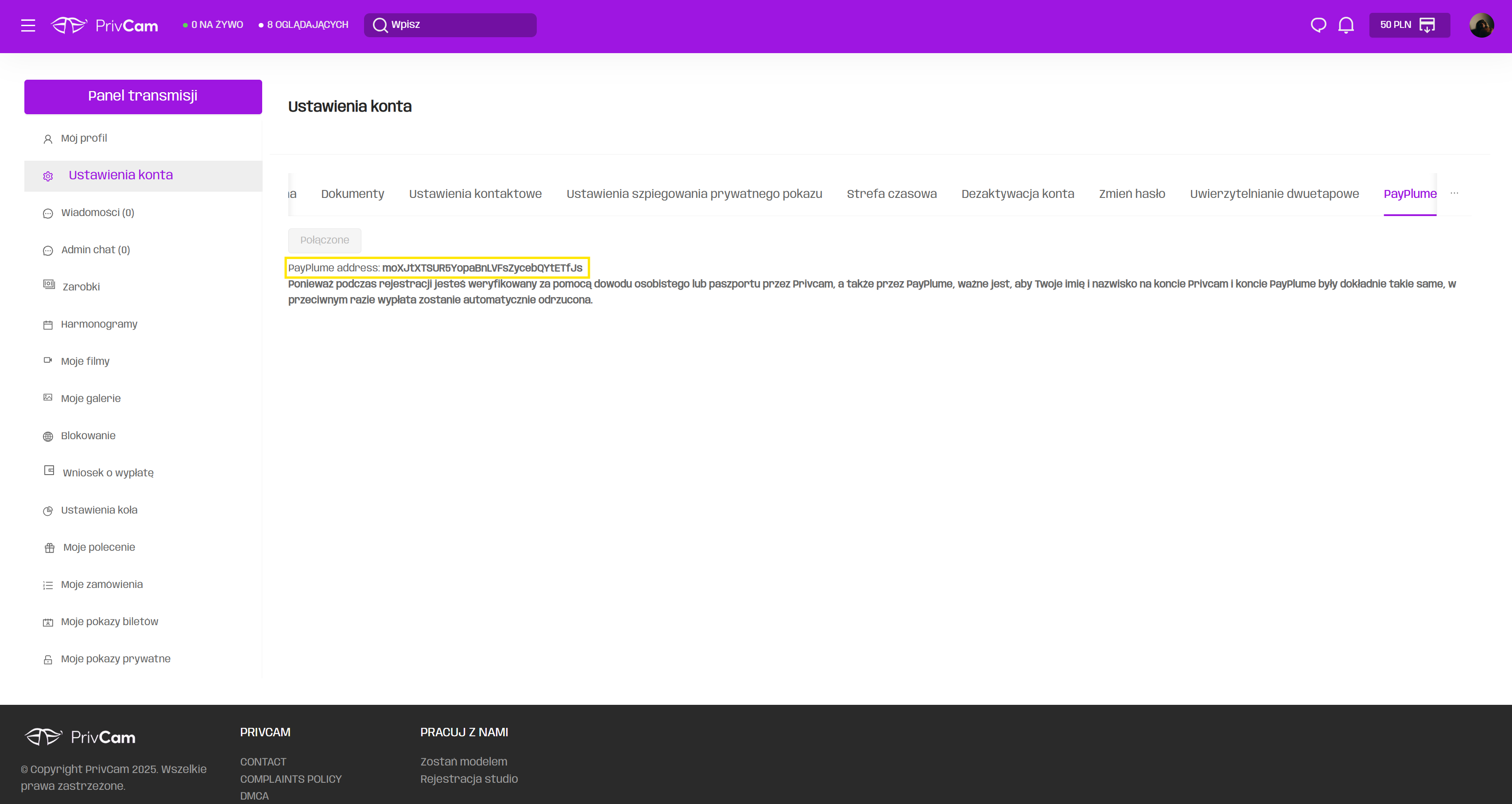Click the Zarobki earnings icon
The image size is (1512, 804).
point(49,285)
